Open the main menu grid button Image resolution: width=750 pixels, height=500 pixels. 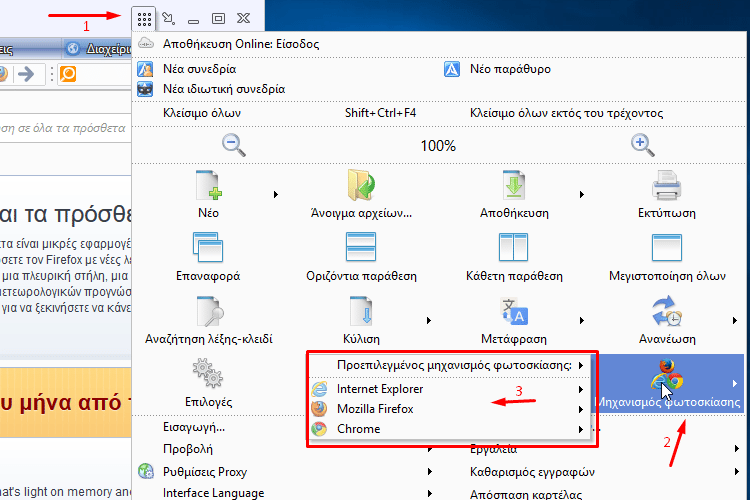coord(144,19)
